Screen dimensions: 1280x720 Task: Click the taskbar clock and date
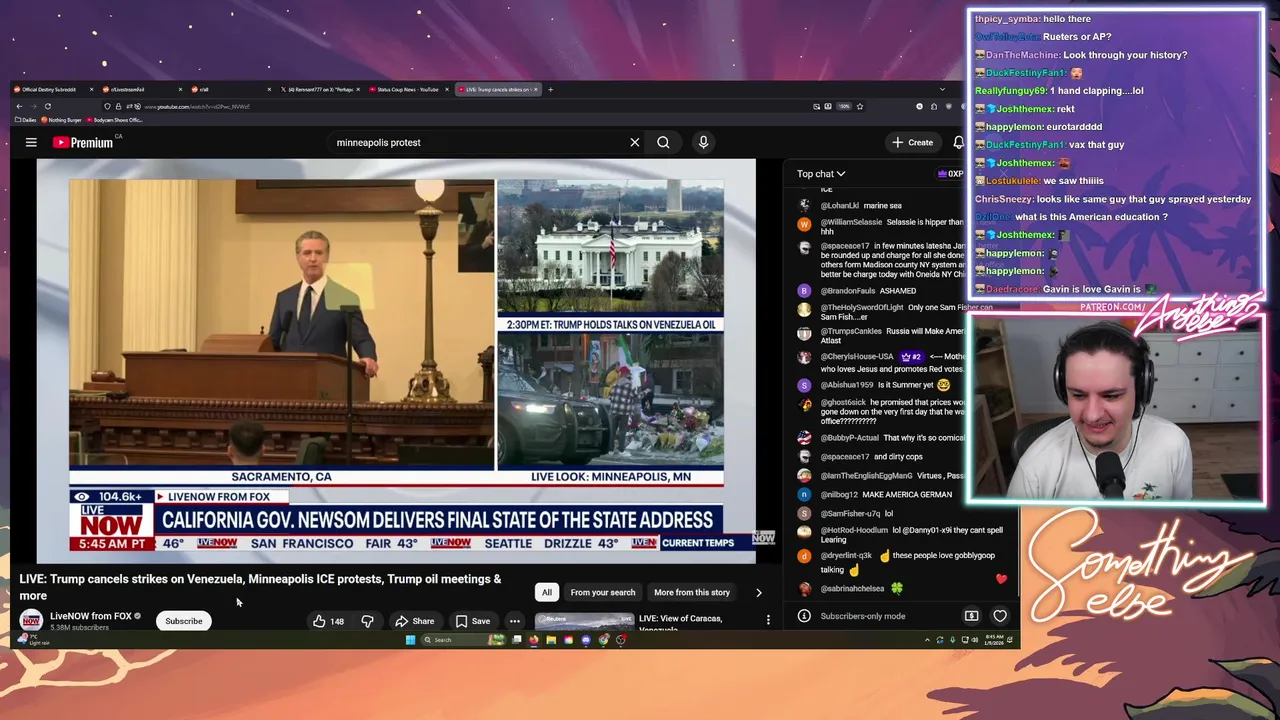tap(996, 640)
